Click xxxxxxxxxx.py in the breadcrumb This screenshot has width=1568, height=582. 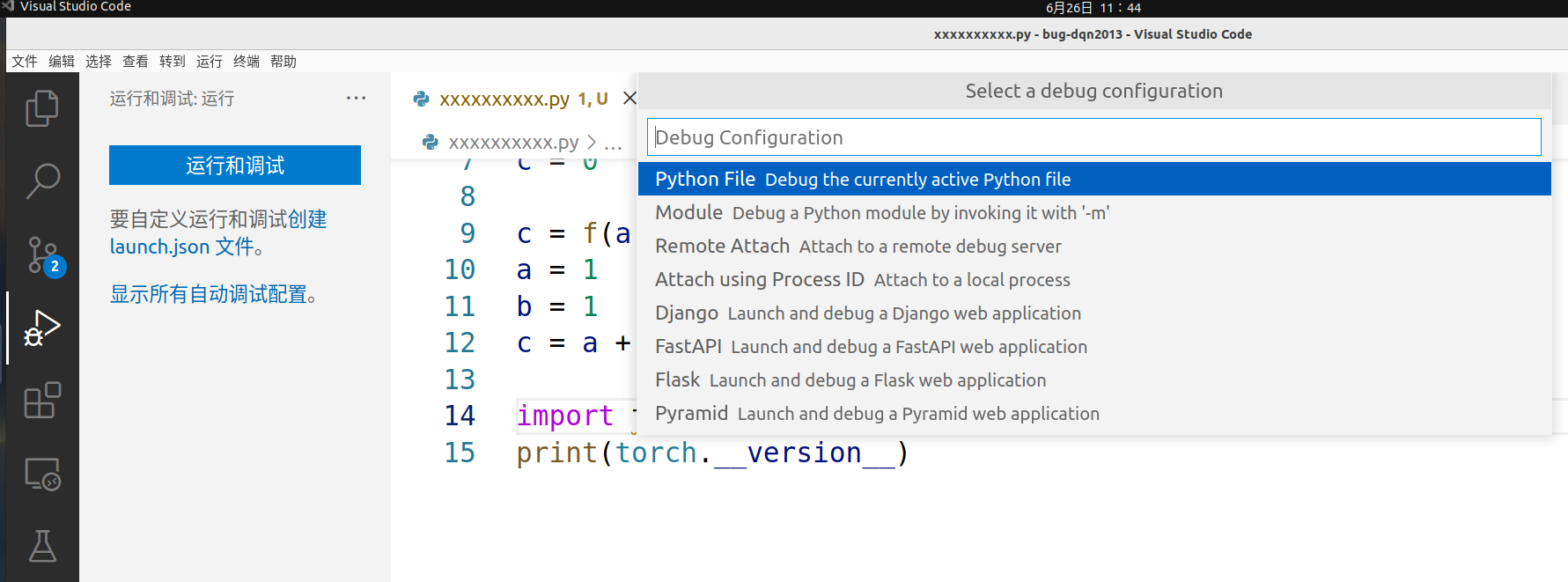point(513,142)
